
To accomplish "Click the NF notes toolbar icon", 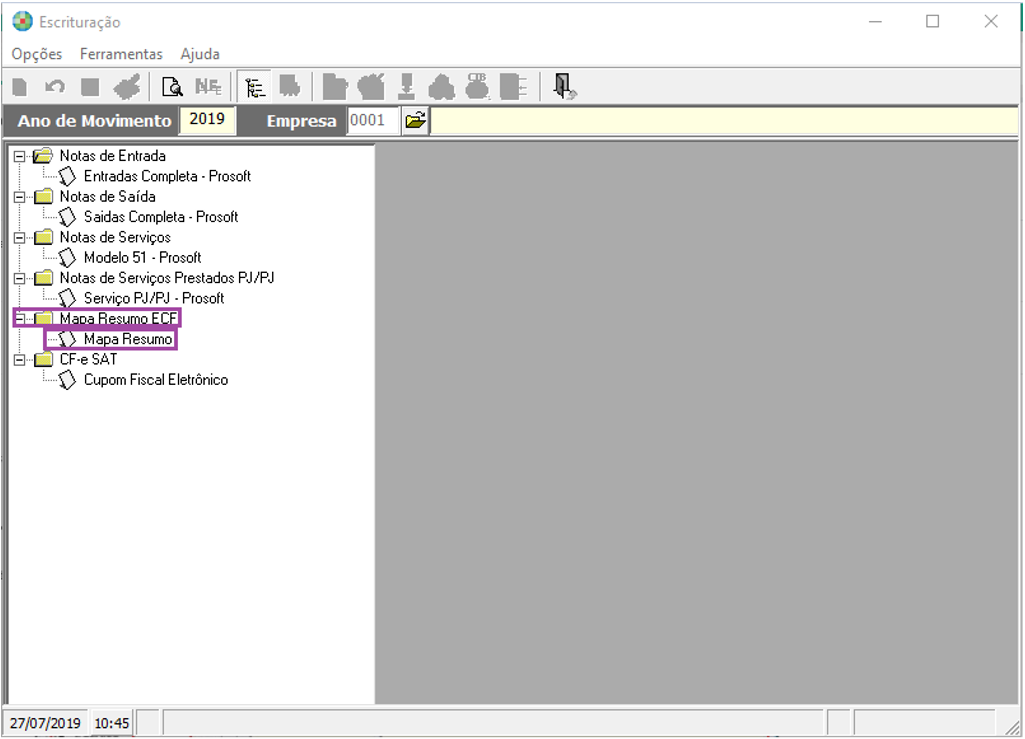I will 208,87.
